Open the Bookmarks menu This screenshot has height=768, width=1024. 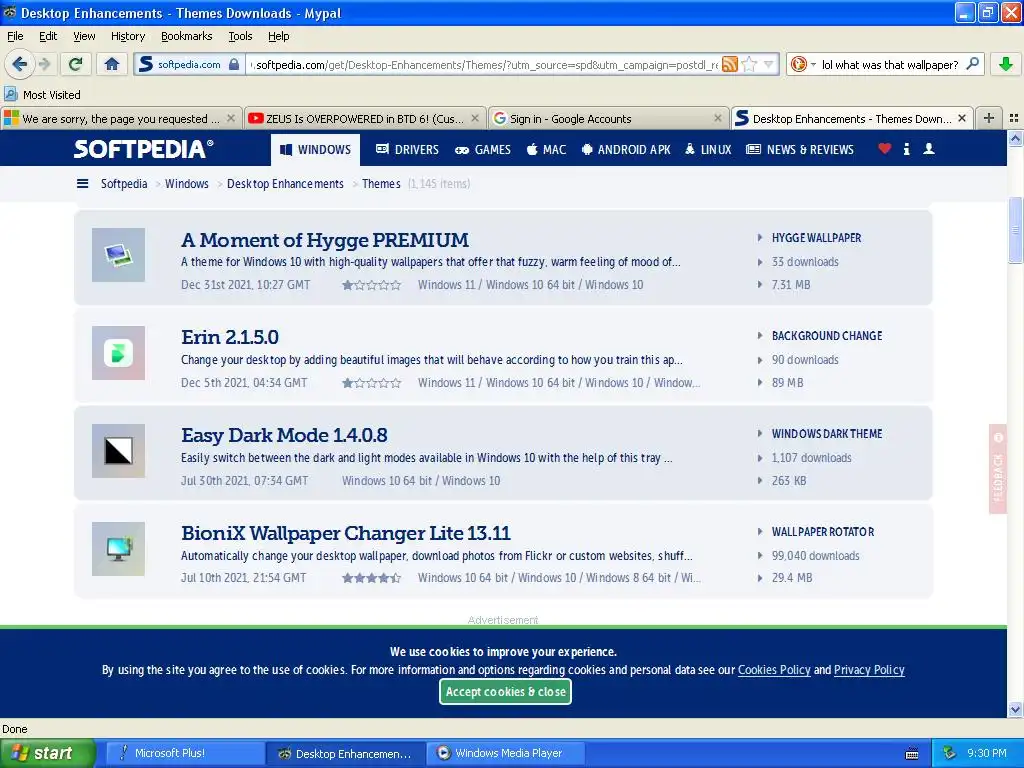186,36
